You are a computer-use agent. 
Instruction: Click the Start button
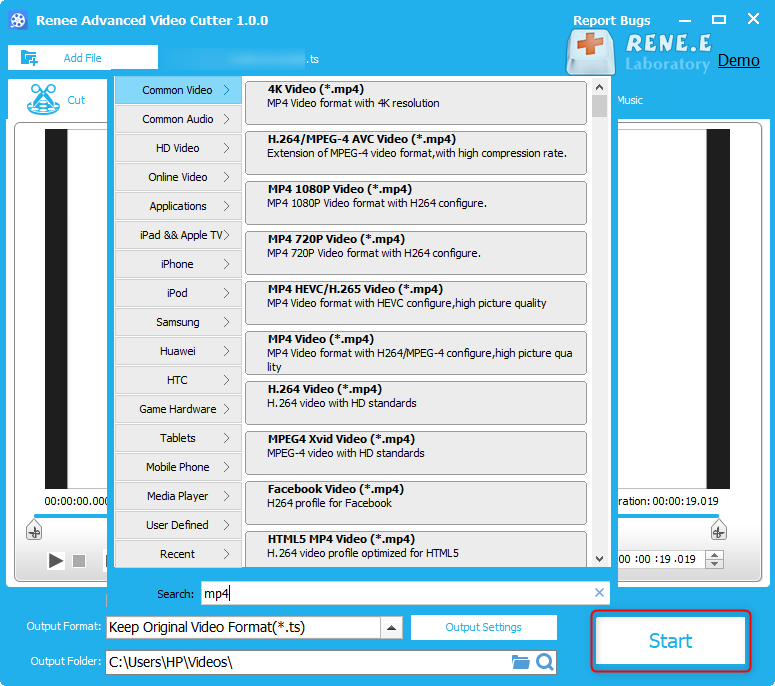(x=671, y=641)
